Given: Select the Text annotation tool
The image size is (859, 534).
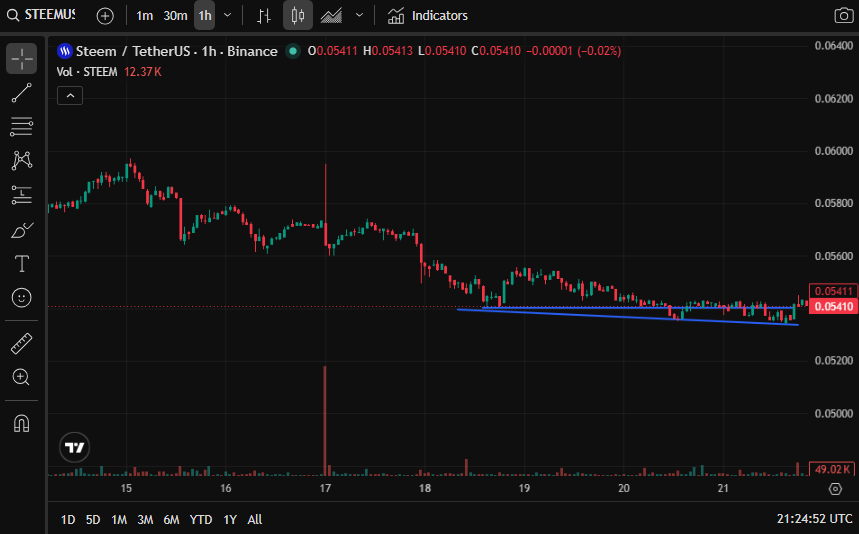Looking at the screenshot, I should point(21,264).
